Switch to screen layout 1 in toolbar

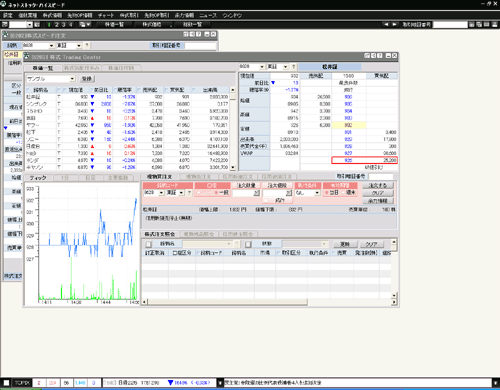coord(50,25)
